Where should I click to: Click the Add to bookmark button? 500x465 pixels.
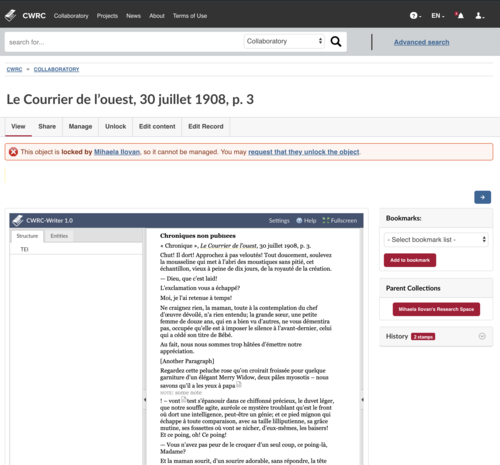pyautogui.click(x=410, y=260)
